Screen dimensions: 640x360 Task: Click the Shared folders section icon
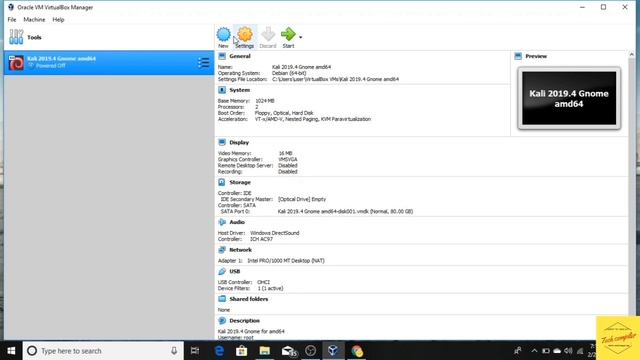pos(222,299)
